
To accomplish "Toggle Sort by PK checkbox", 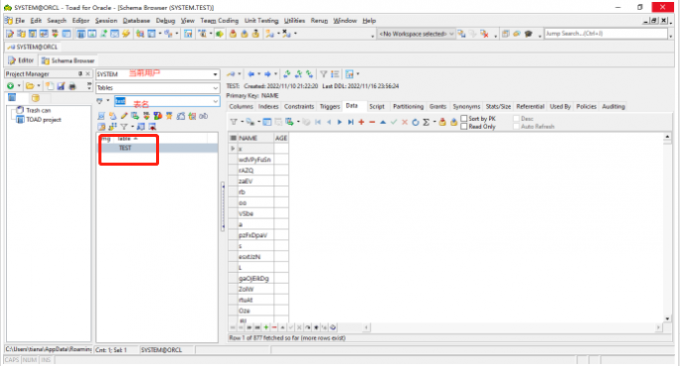I will (464, 118).
